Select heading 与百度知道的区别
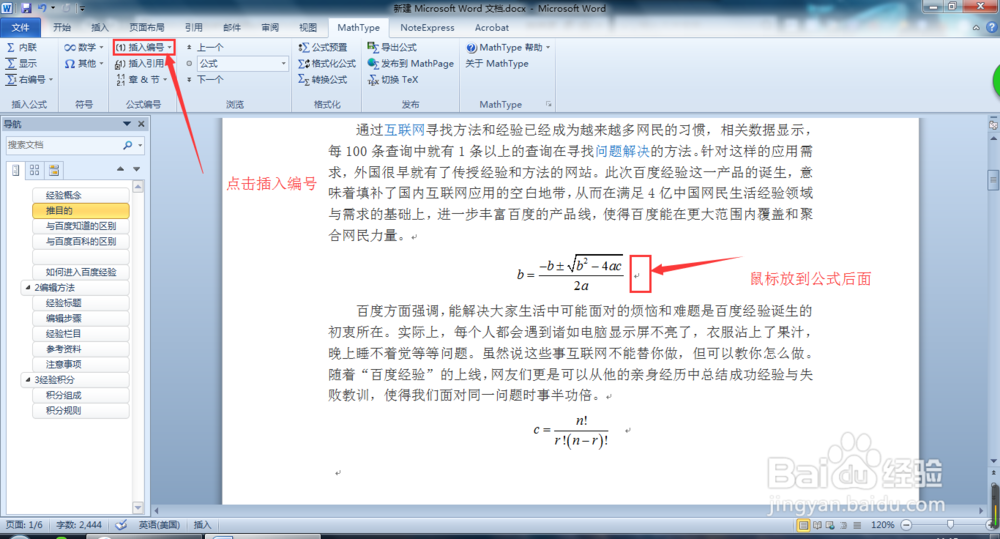Image resolution: width=1000 pixels, height=539 pixels. [80, 226]
